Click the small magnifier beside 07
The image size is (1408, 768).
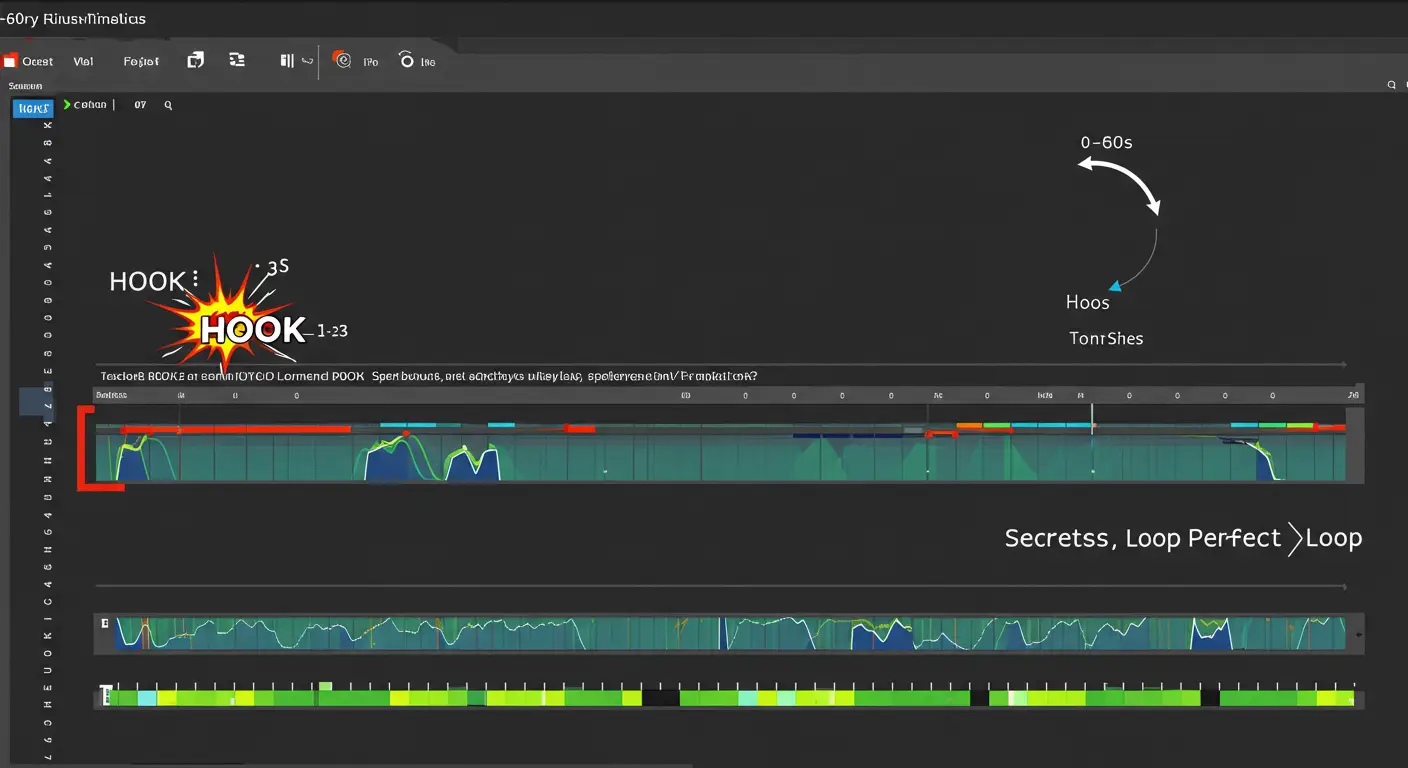[x=168, y=104]
